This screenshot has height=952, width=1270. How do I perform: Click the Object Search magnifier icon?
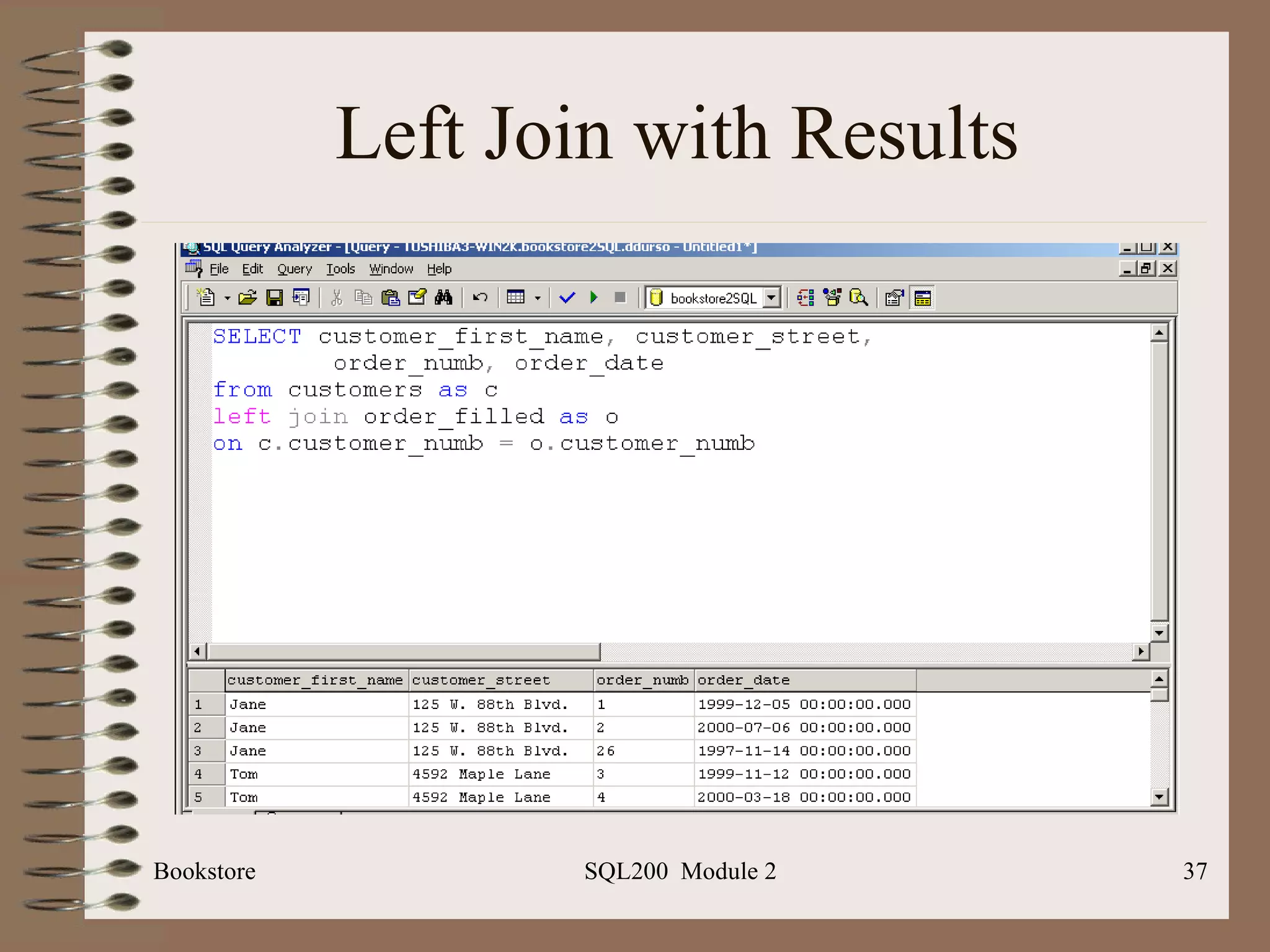click(x=858, y=298)
